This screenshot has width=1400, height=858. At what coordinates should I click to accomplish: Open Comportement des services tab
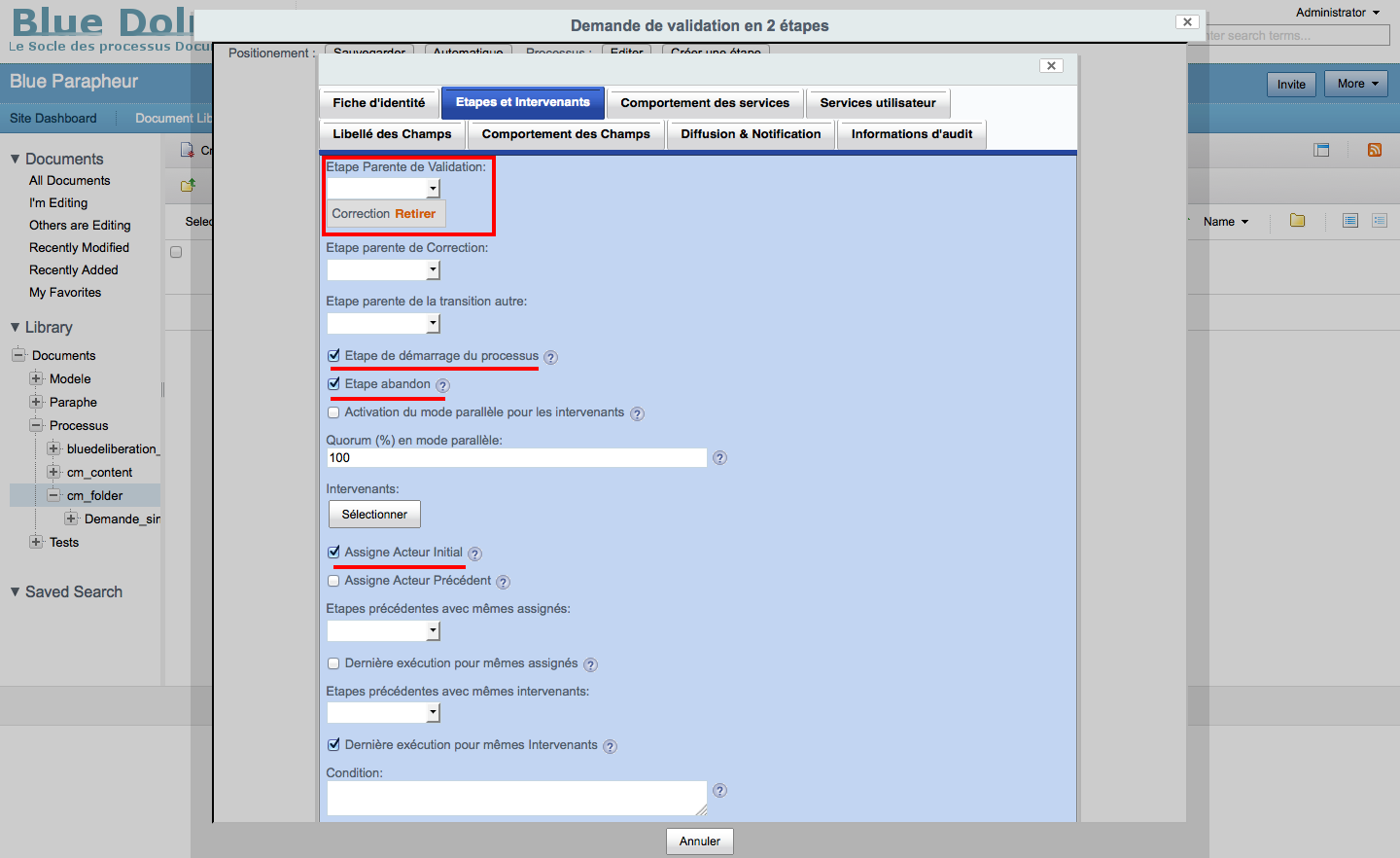click(705, 103)
